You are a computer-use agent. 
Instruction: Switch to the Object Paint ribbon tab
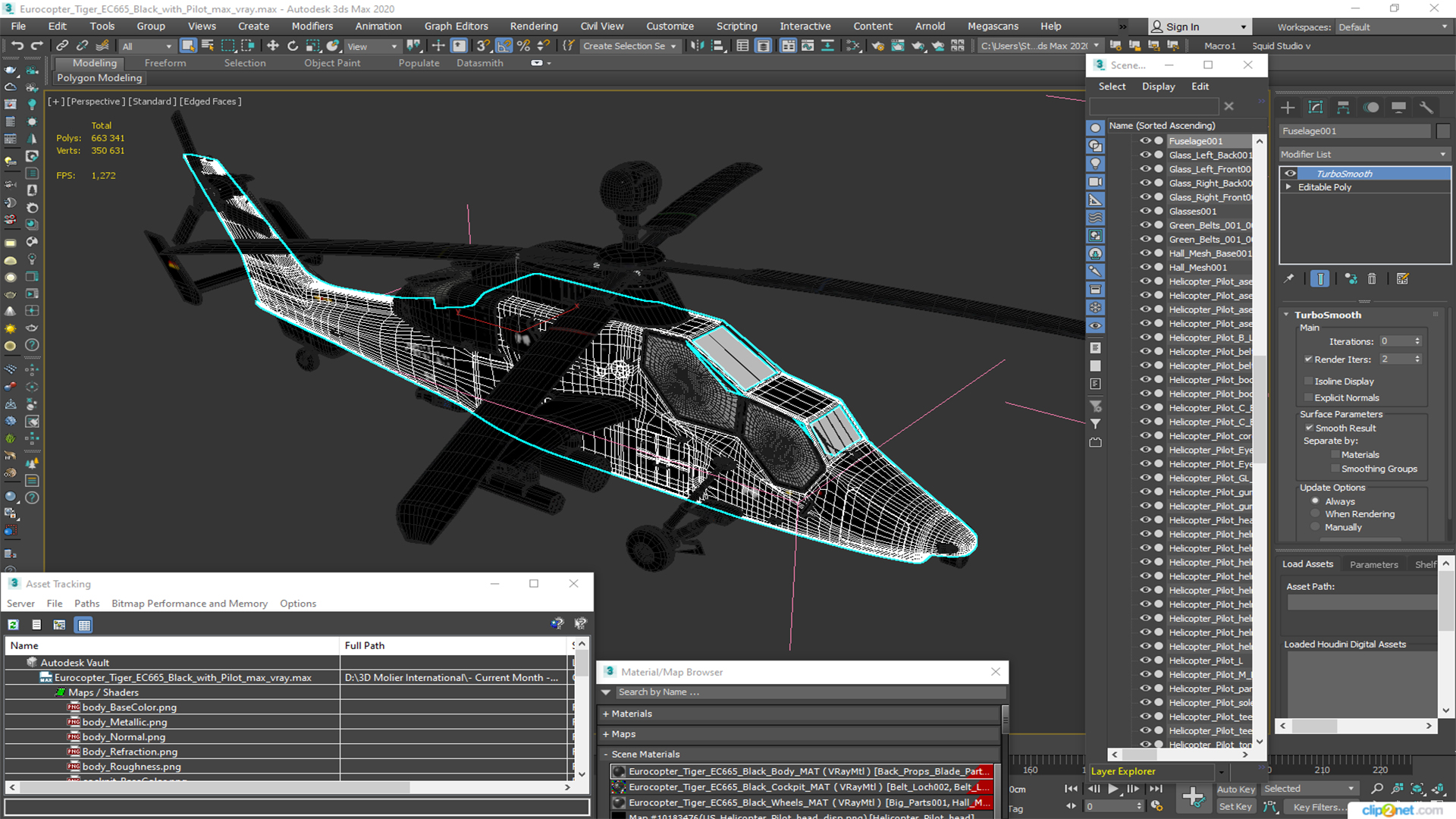[332, 63]
